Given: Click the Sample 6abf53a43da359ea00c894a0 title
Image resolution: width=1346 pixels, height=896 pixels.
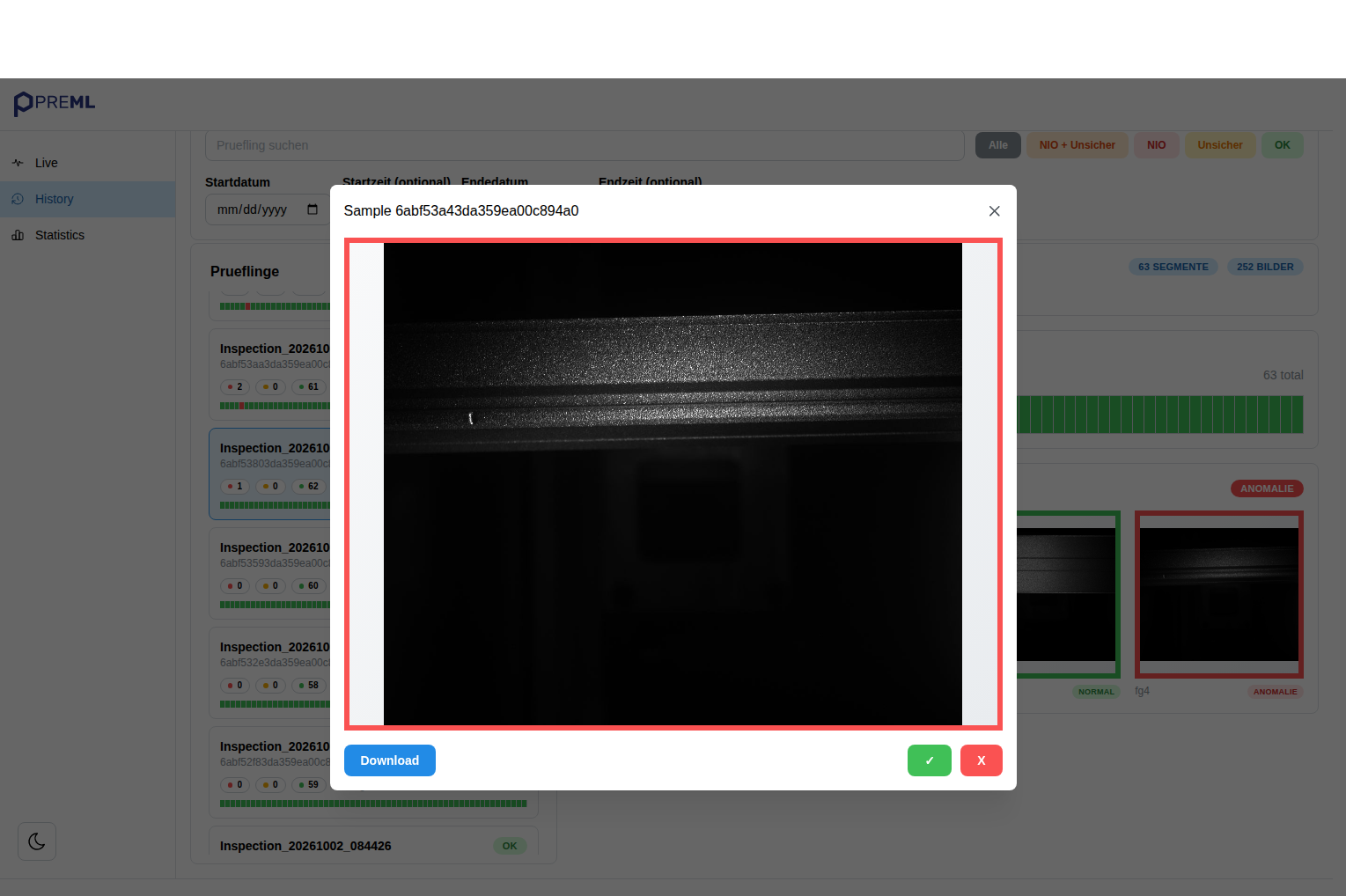Looking at the screenshot, I should click(x=461, y=211).
